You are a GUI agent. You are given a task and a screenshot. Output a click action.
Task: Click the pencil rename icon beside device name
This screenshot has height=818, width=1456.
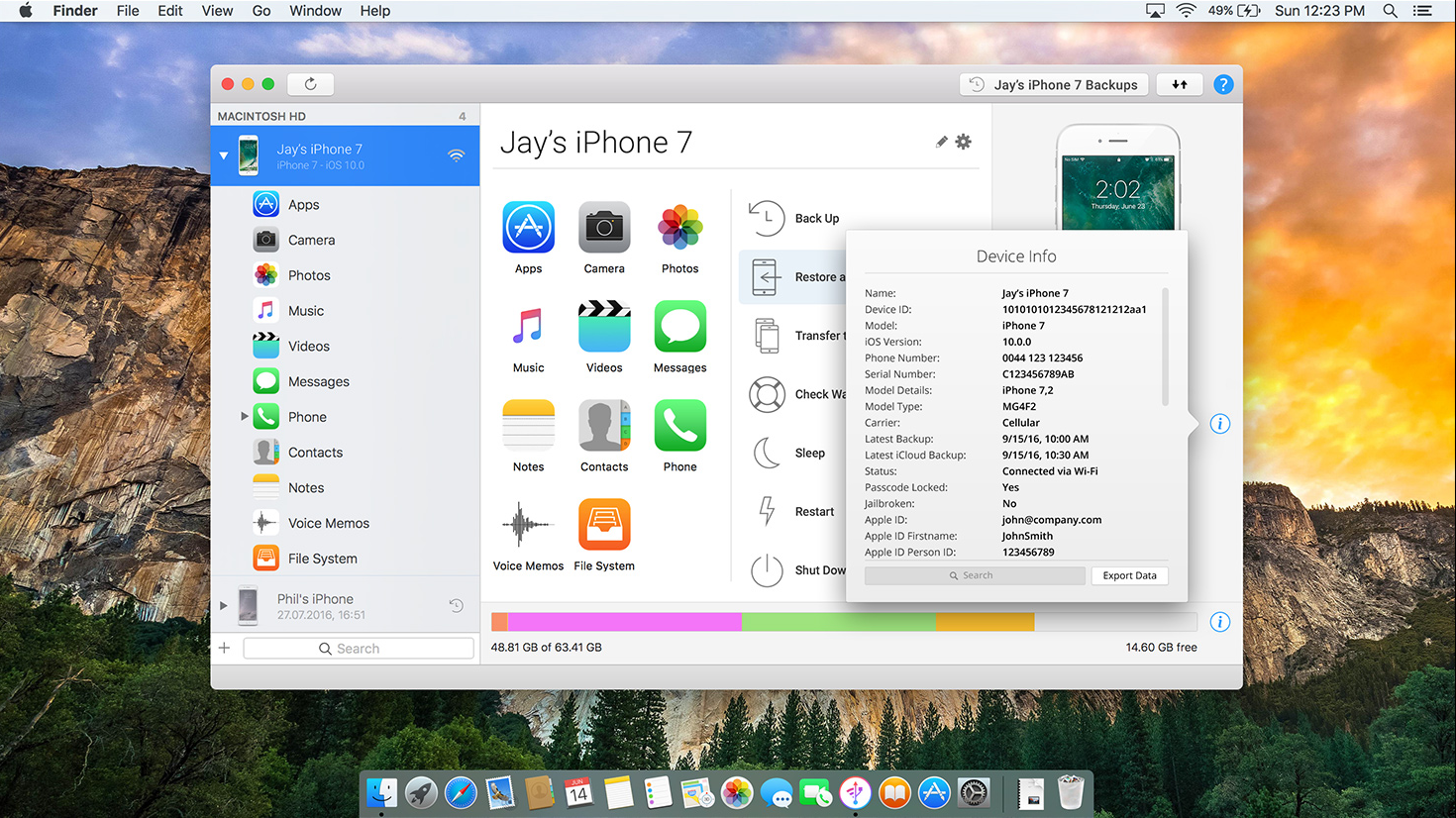pos(941,142)
